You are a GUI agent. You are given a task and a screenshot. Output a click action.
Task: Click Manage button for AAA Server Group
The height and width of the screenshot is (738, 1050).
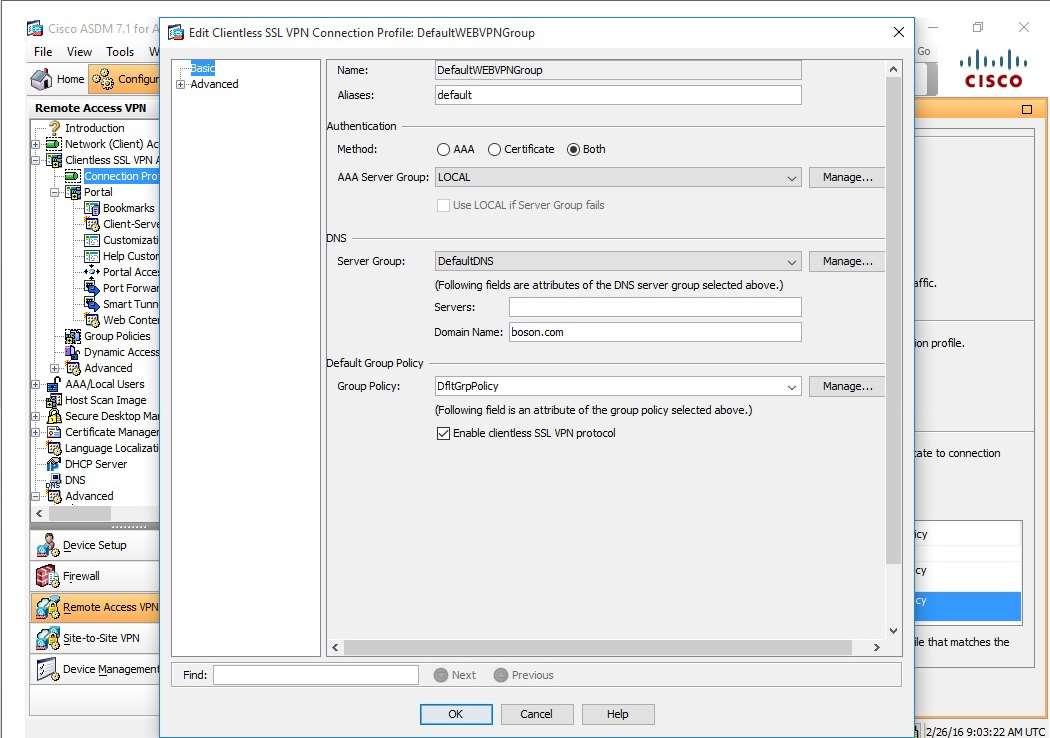point(847,177)
